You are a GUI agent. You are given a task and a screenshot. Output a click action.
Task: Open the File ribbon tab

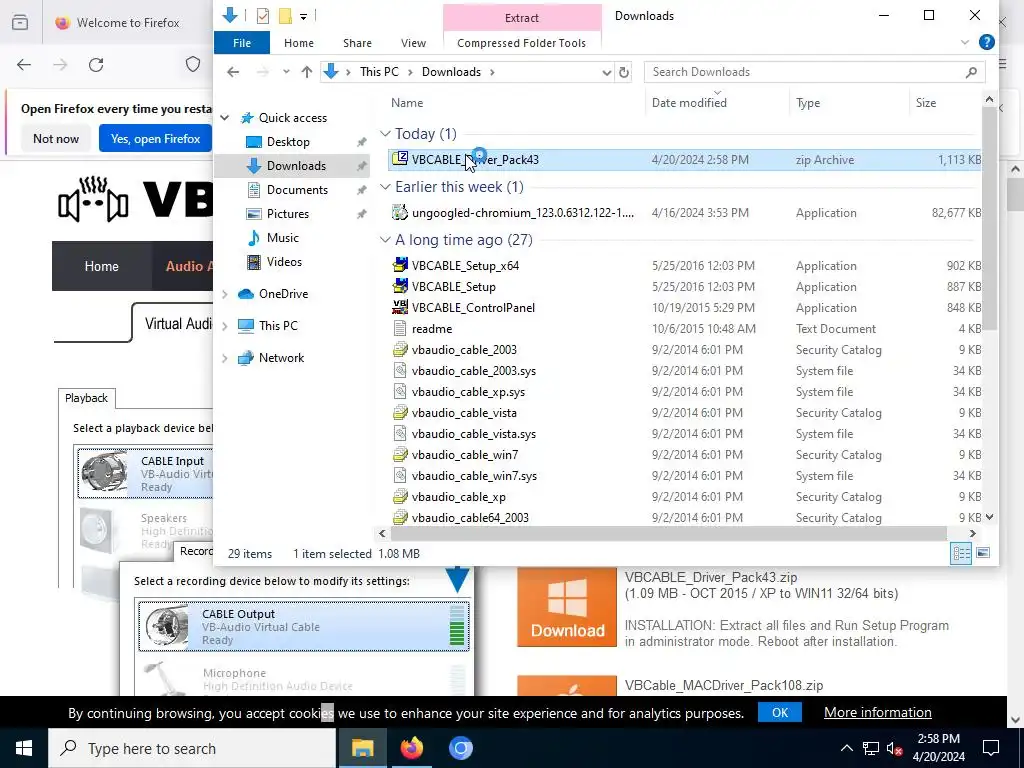pyautogui.click(x=242, y=43)
